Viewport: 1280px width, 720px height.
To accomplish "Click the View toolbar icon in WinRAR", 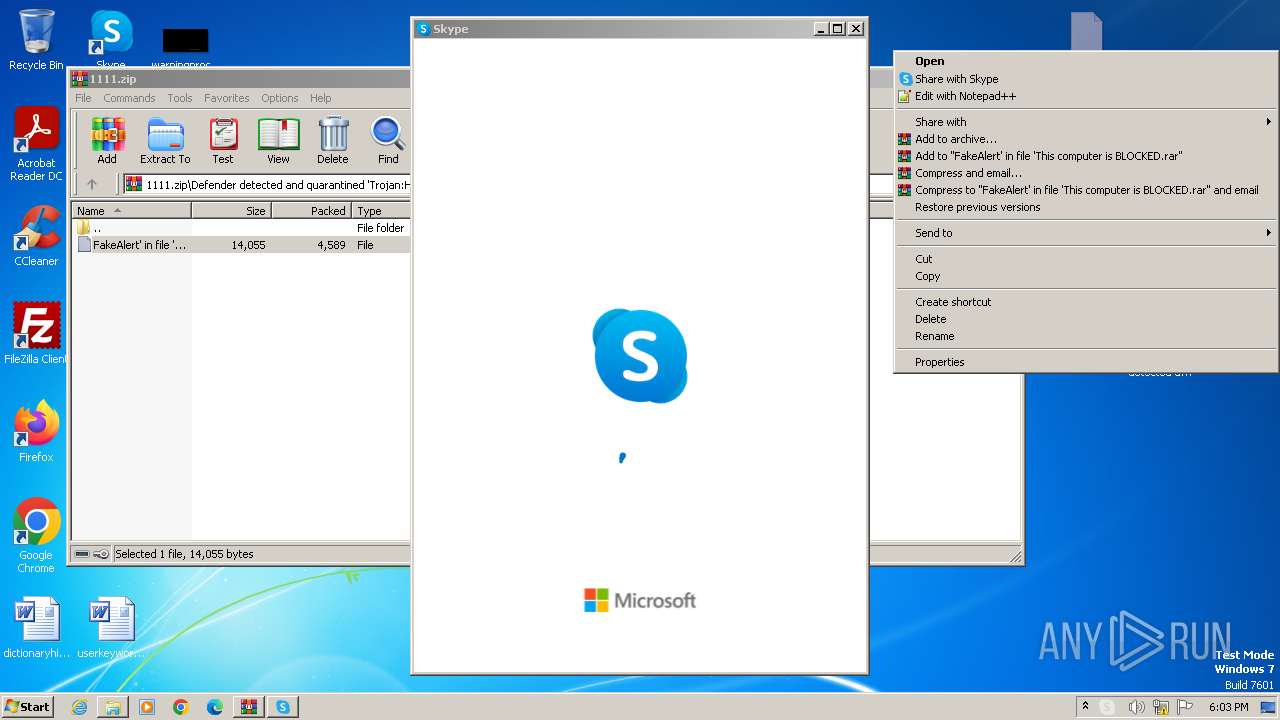I will [278, 141].
